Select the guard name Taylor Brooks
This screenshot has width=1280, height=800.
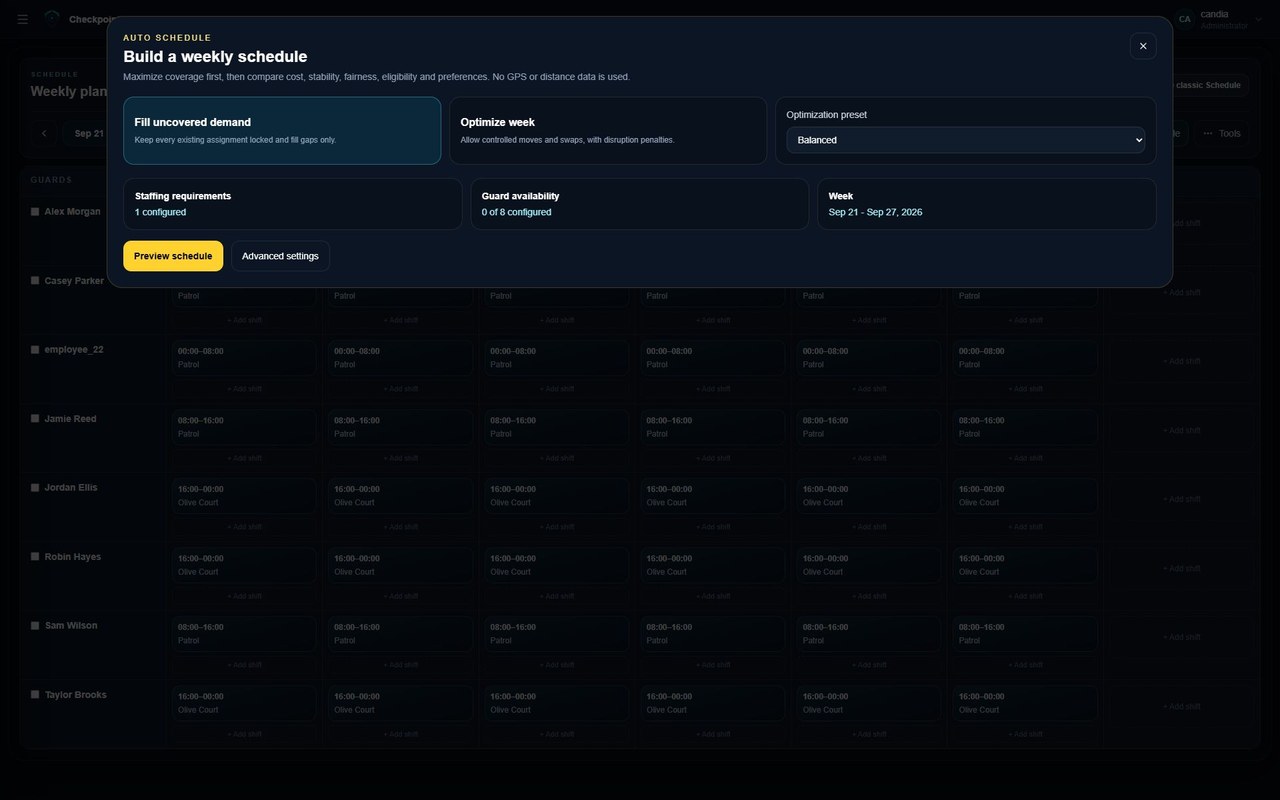tap(76, 695)
